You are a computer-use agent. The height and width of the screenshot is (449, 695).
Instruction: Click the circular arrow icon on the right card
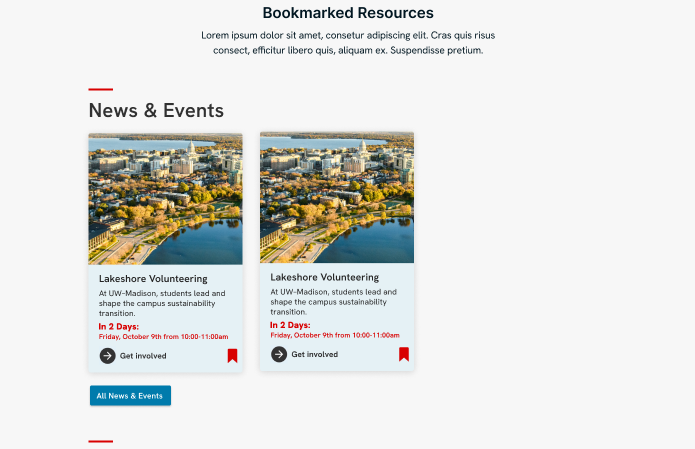pyautogui.click(x=279, y=354)
